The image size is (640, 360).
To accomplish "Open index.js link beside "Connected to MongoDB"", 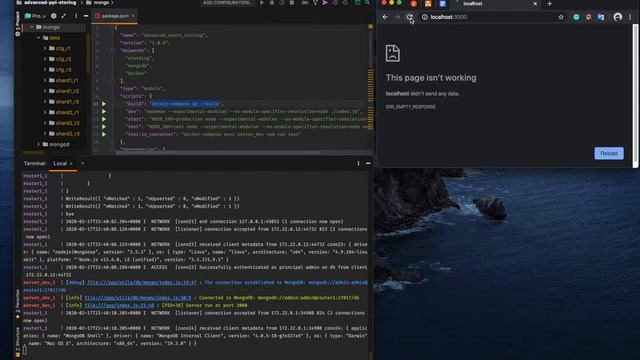I will coord(138,298).
